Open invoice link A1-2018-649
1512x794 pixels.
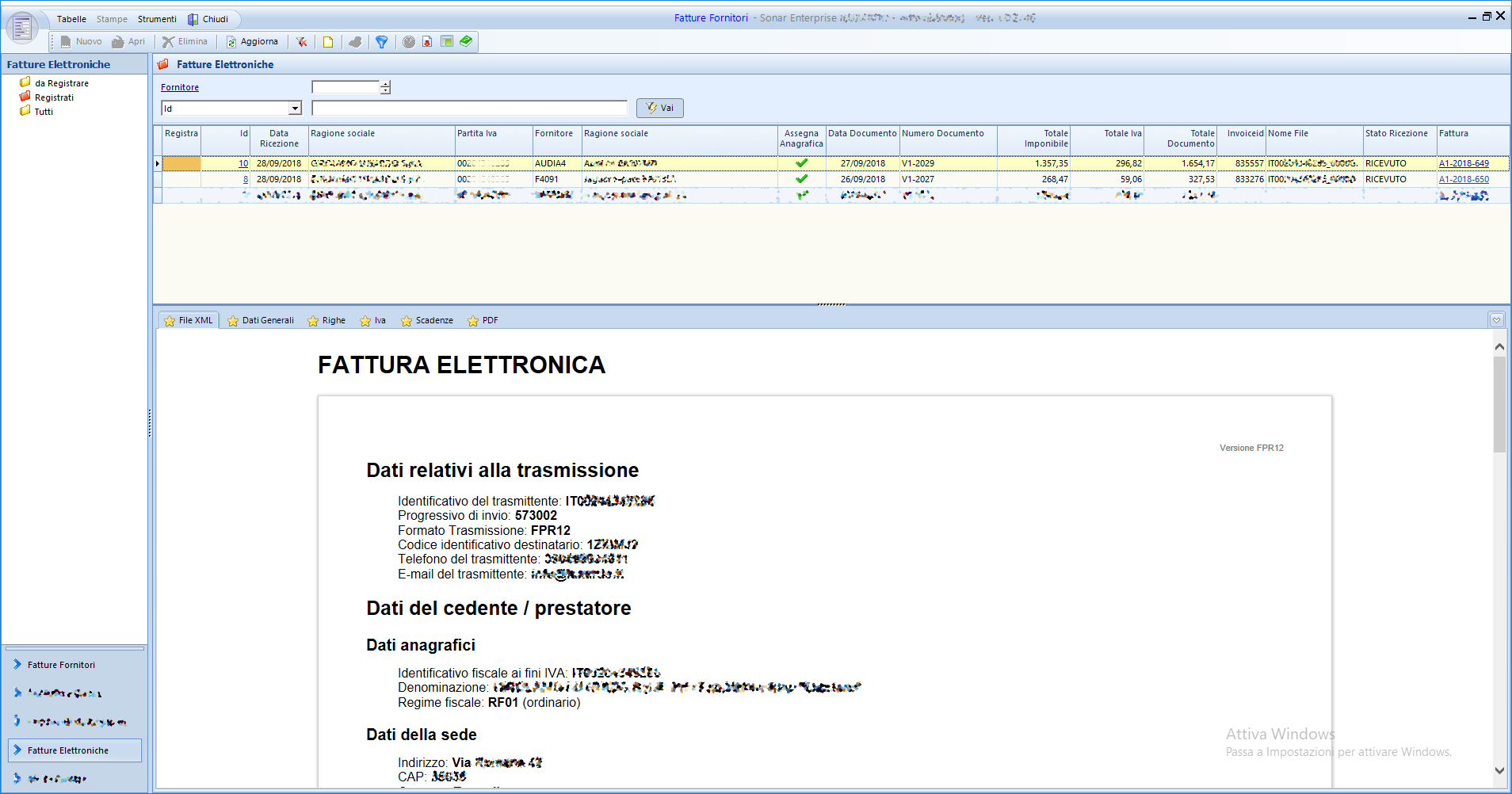(x=1463, y=164)
